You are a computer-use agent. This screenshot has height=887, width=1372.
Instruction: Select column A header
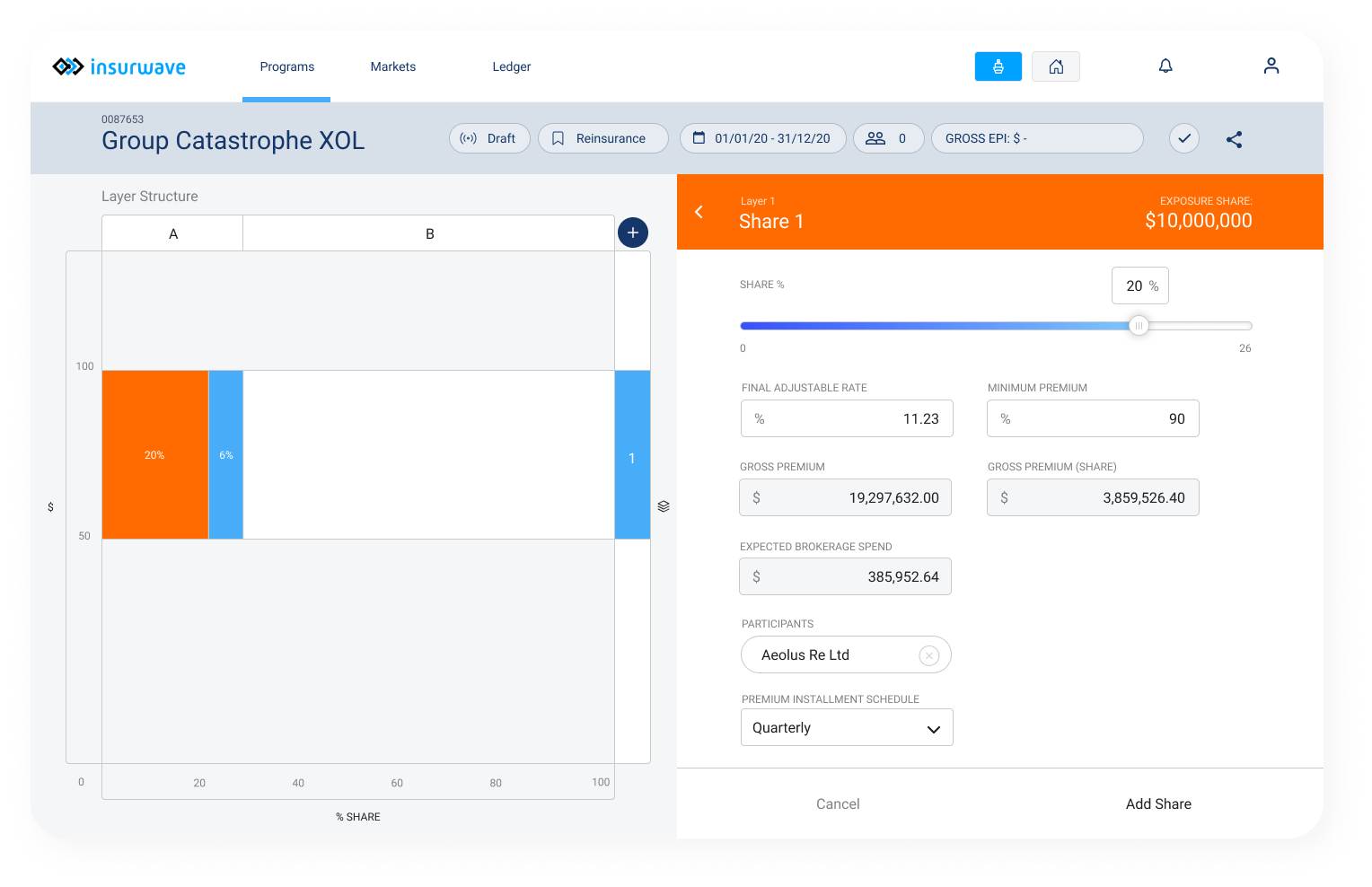[x=172, y=233]
